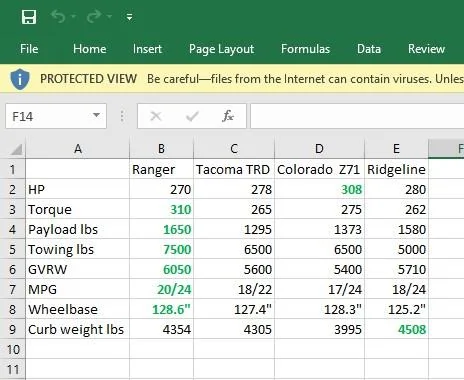464x380 pixels.
Task: Click the 5400 GVRW cell
Action: coord(319,269)
